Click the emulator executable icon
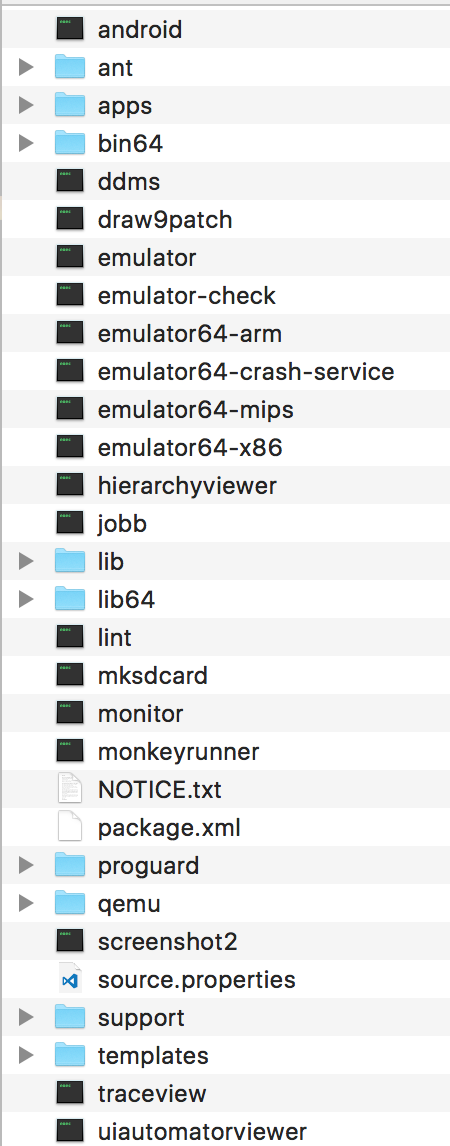450x1146 pixels. (x=70, y=257)
